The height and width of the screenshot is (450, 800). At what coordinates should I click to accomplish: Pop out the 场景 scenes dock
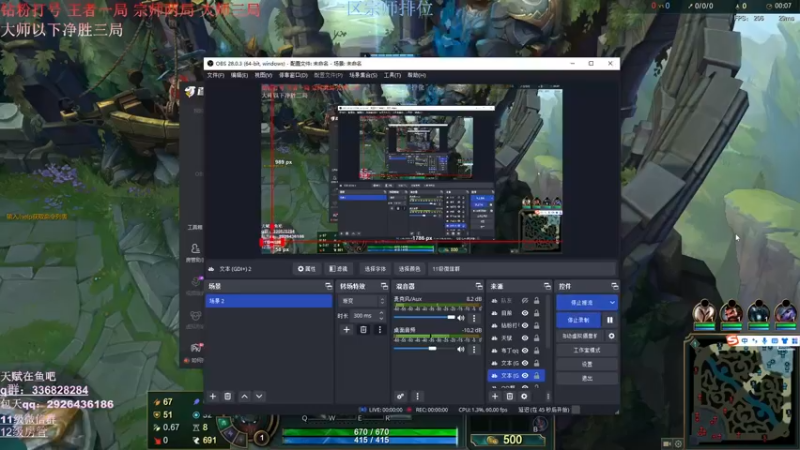328,286
